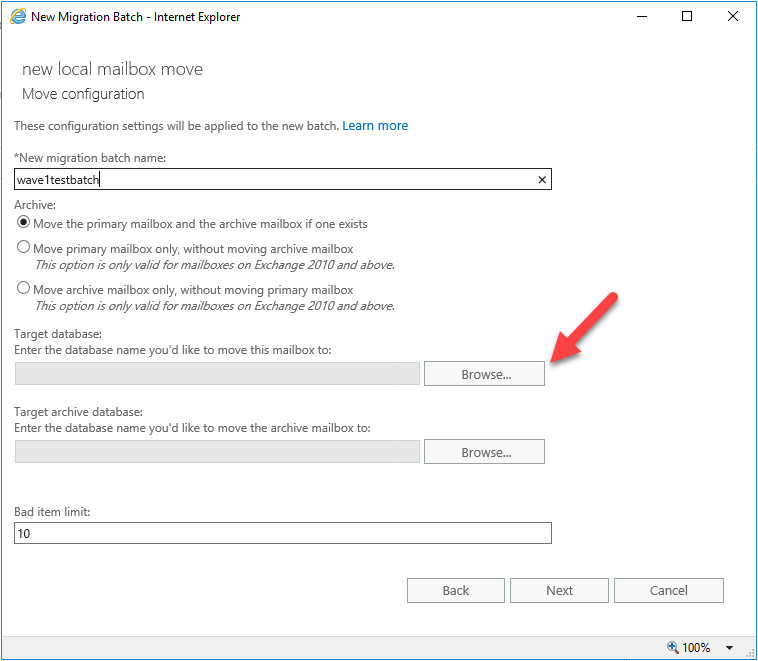The image size is (758, 661).
Task: Click the Internet Explorer icon in title bar
Action: 16,17
